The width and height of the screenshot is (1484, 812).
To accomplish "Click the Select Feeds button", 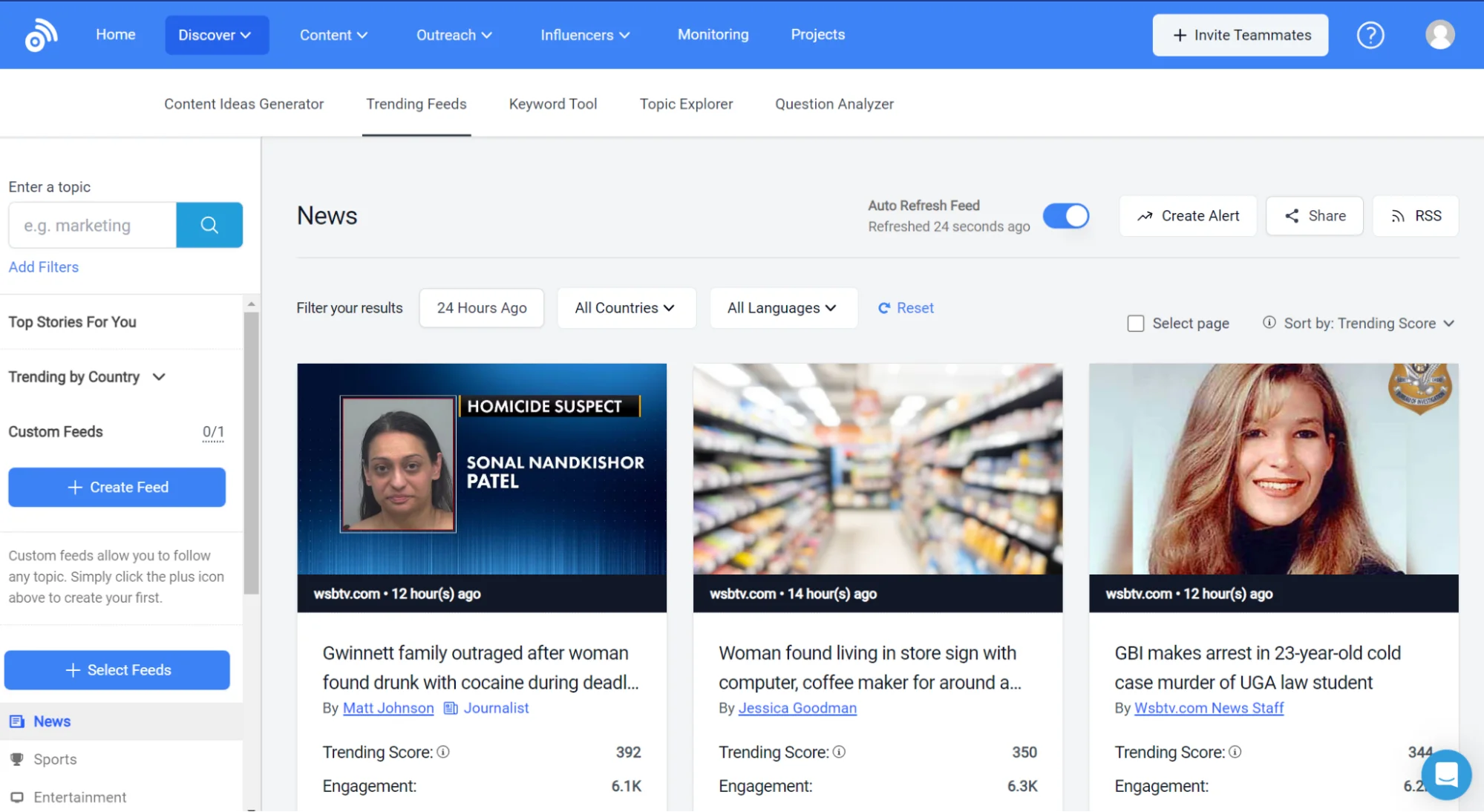I will coord(117,670).
